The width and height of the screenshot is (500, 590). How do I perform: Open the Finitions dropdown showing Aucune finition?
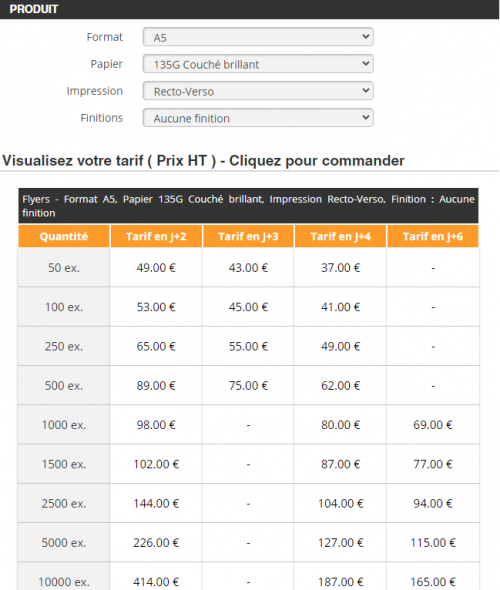258,118
